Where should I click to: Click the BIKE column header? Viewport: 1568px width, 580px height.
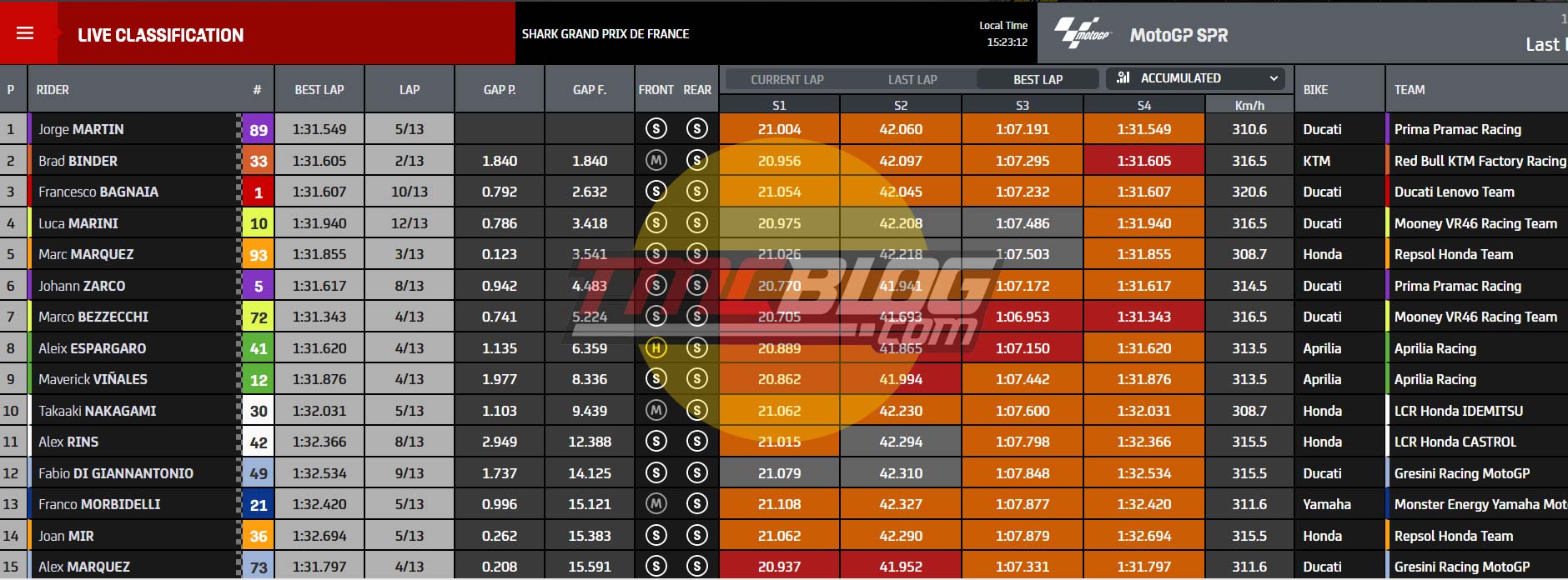[x=1315, y=89]
